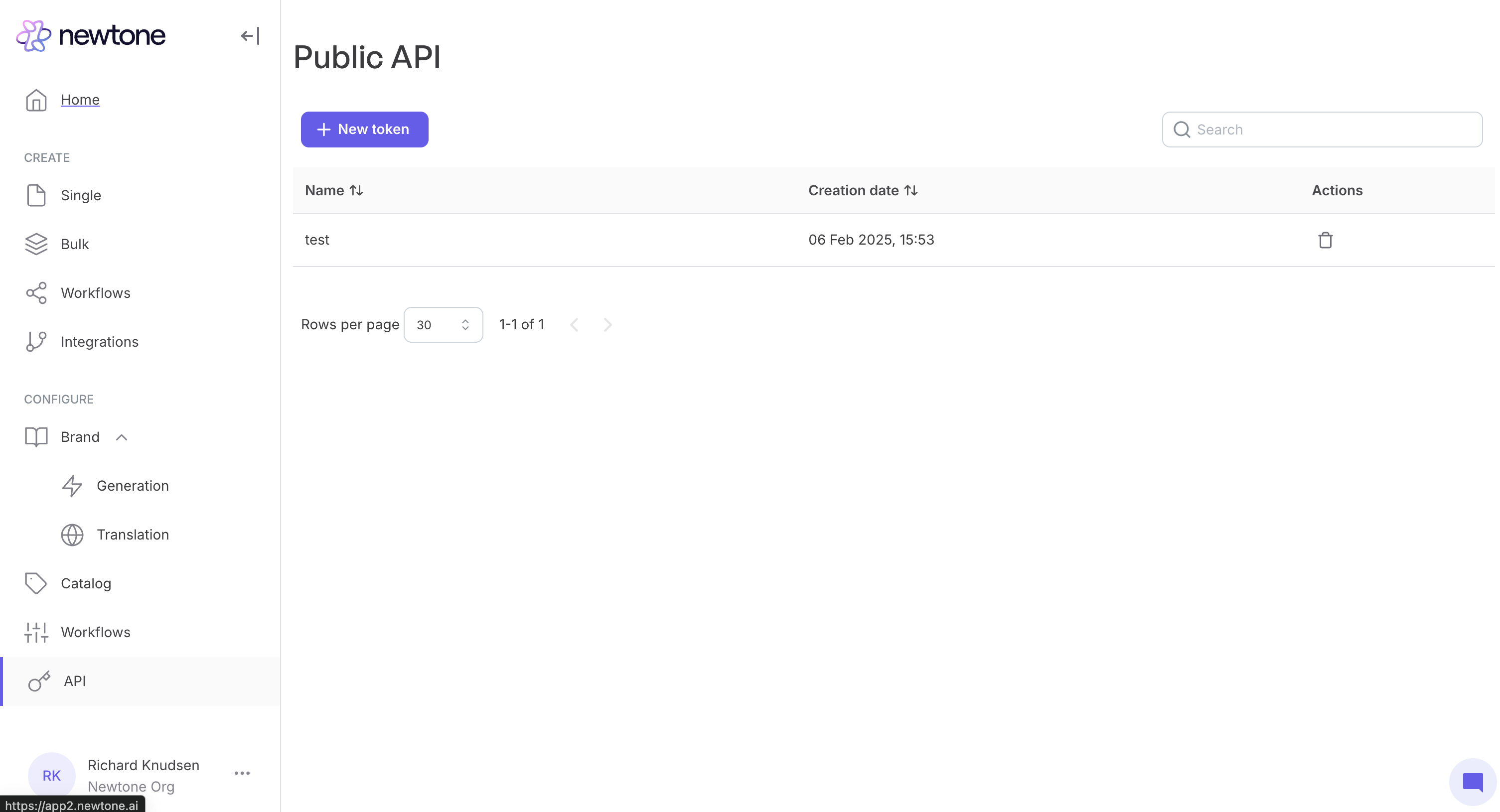Open the rows per page dropdown
This screenshot has width=1500, height=812.
point(443,325)
